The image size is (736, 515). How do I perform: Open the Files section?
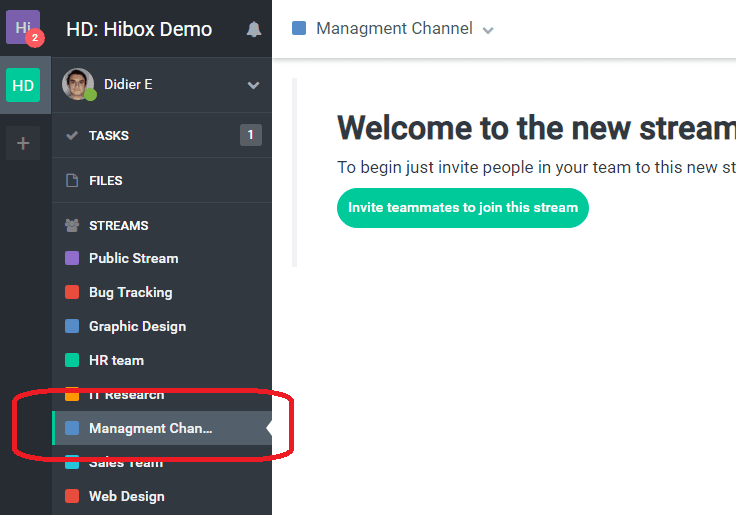[x=106, y=181]
